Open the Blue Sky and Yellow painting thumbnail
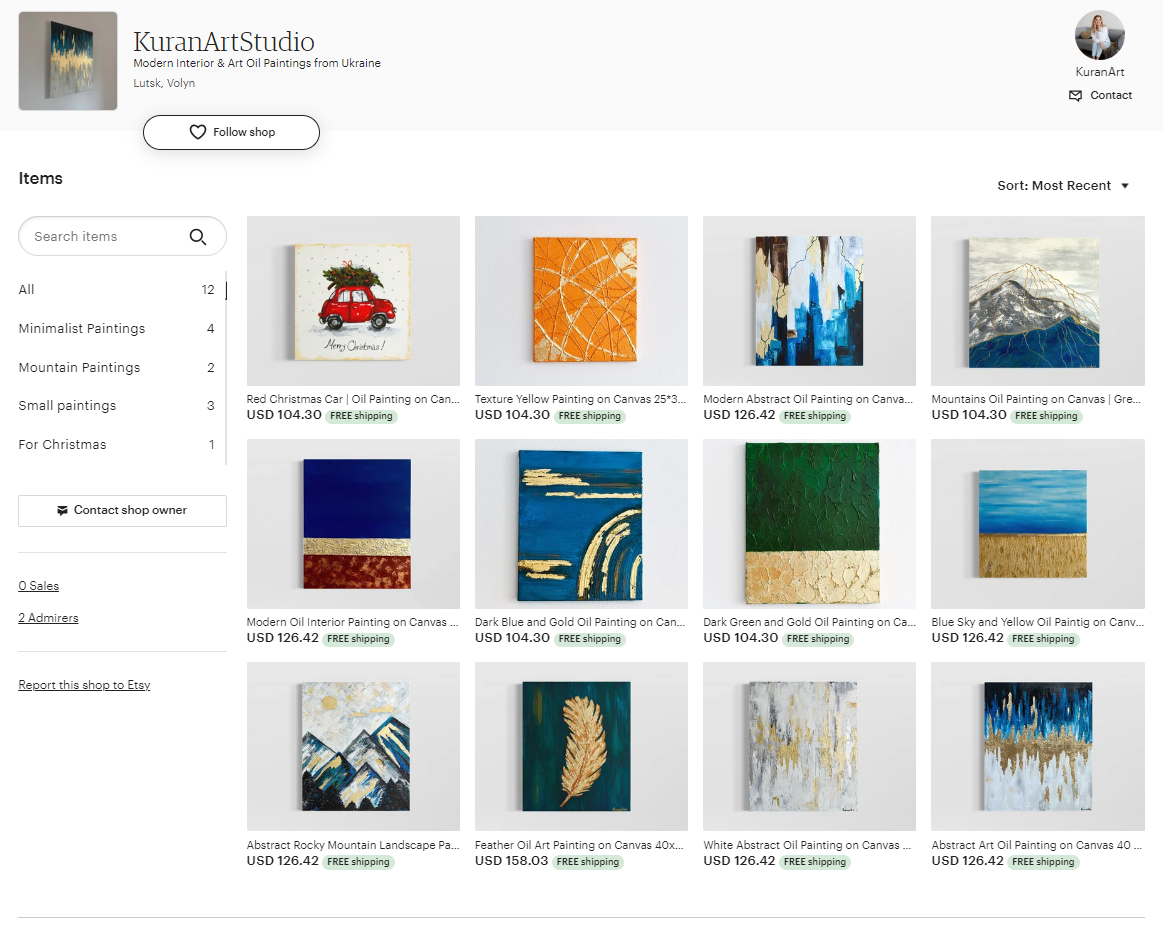Image resolution: width=1163 pixels, height=931 pixels. (x=1038, y=524)
